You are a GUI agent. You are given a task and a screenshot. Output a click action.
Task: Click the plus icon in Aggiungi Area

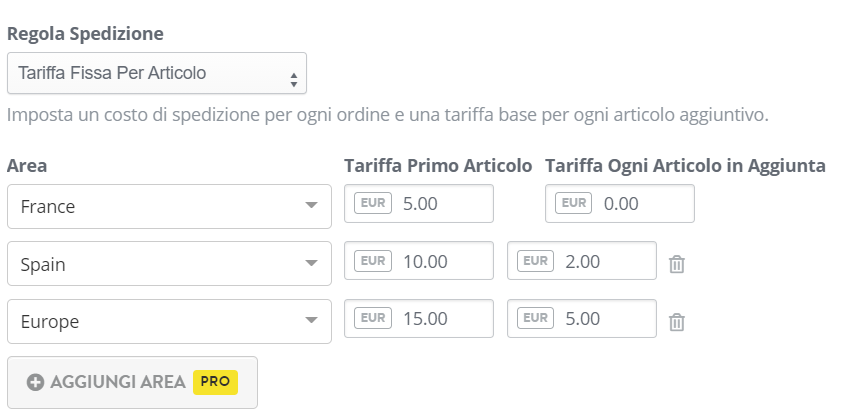pos(35,382)
